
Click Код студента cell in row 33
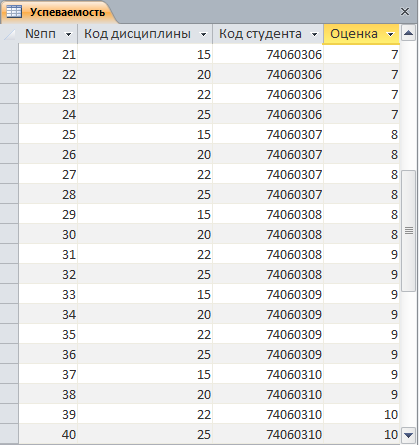point(268,294)
